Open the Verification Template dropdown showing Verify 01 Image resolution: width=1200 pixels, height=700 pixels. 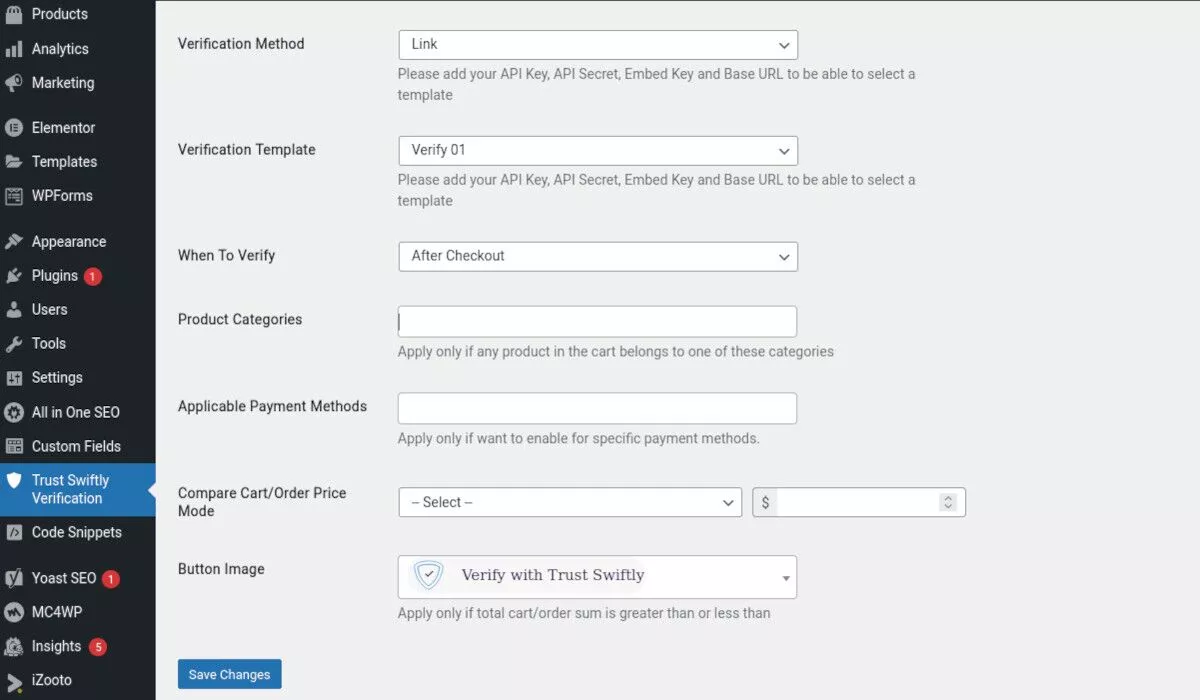click(598, 151)
